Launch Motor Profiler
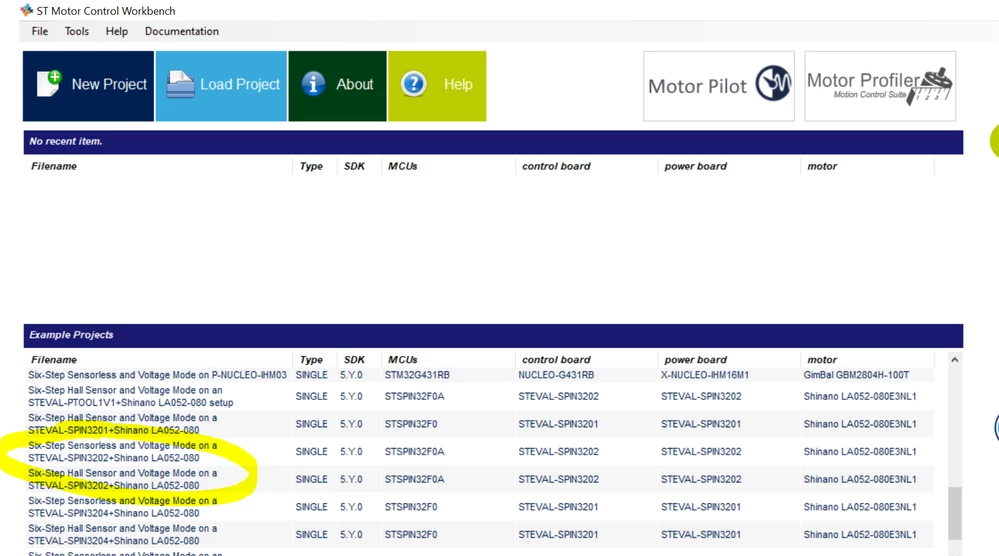This screenshot has height=556, width=999. click(880, 86)
